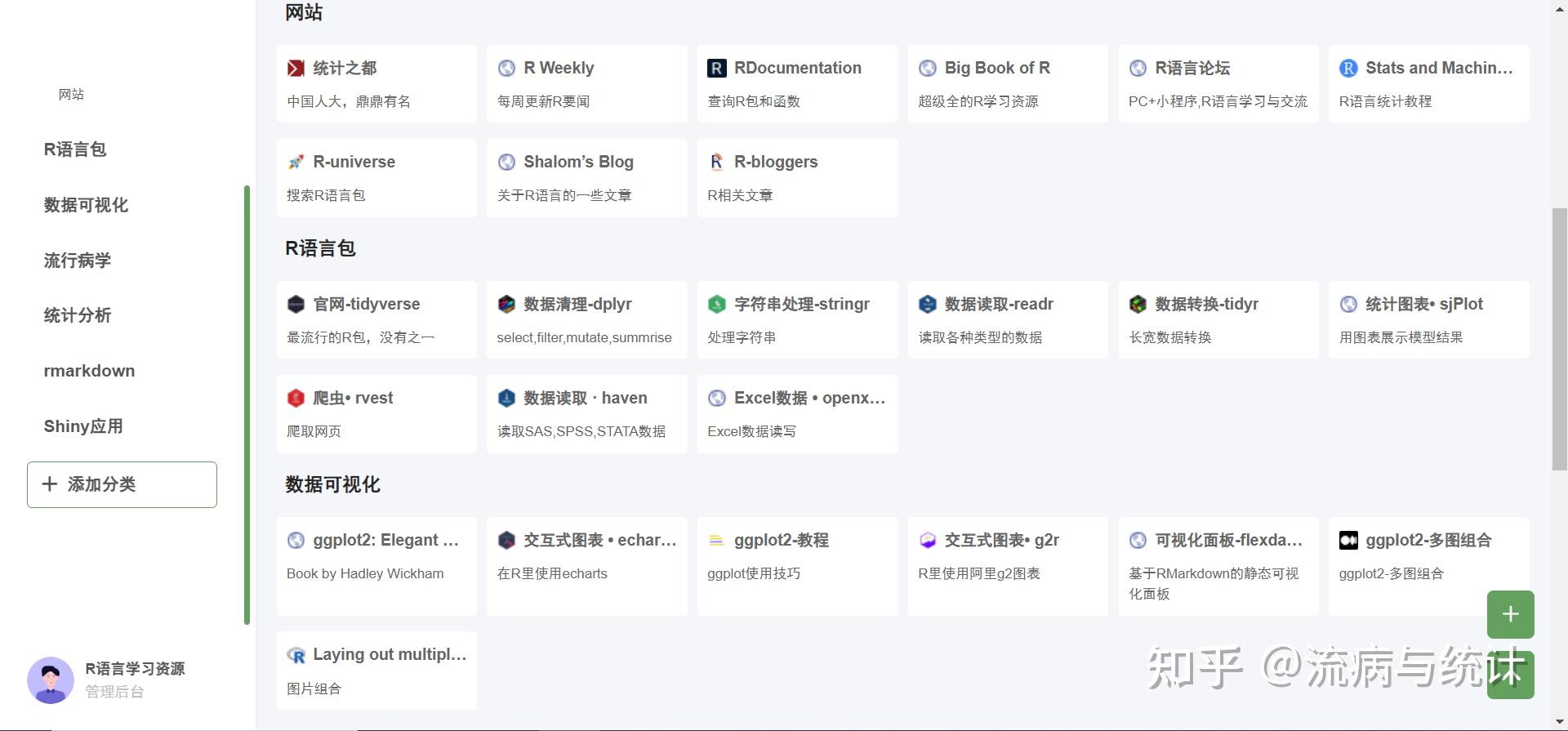This screenshot has height=731, width=1568.
Task: Click the dplyr hex sticker icon
Action: point(506,305)
